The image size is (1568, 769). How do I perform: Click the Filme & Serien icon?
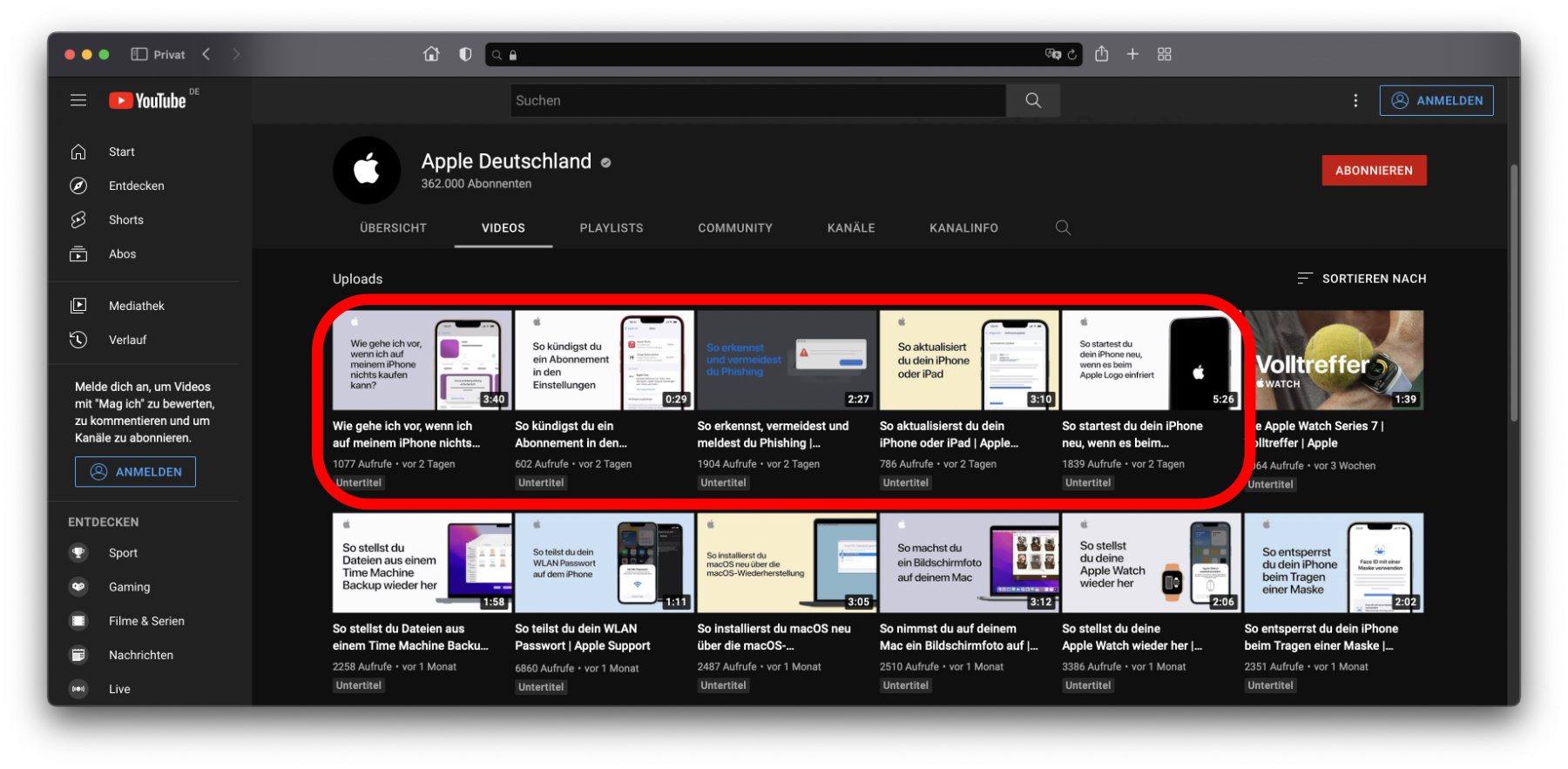click(x=78, y=621)
